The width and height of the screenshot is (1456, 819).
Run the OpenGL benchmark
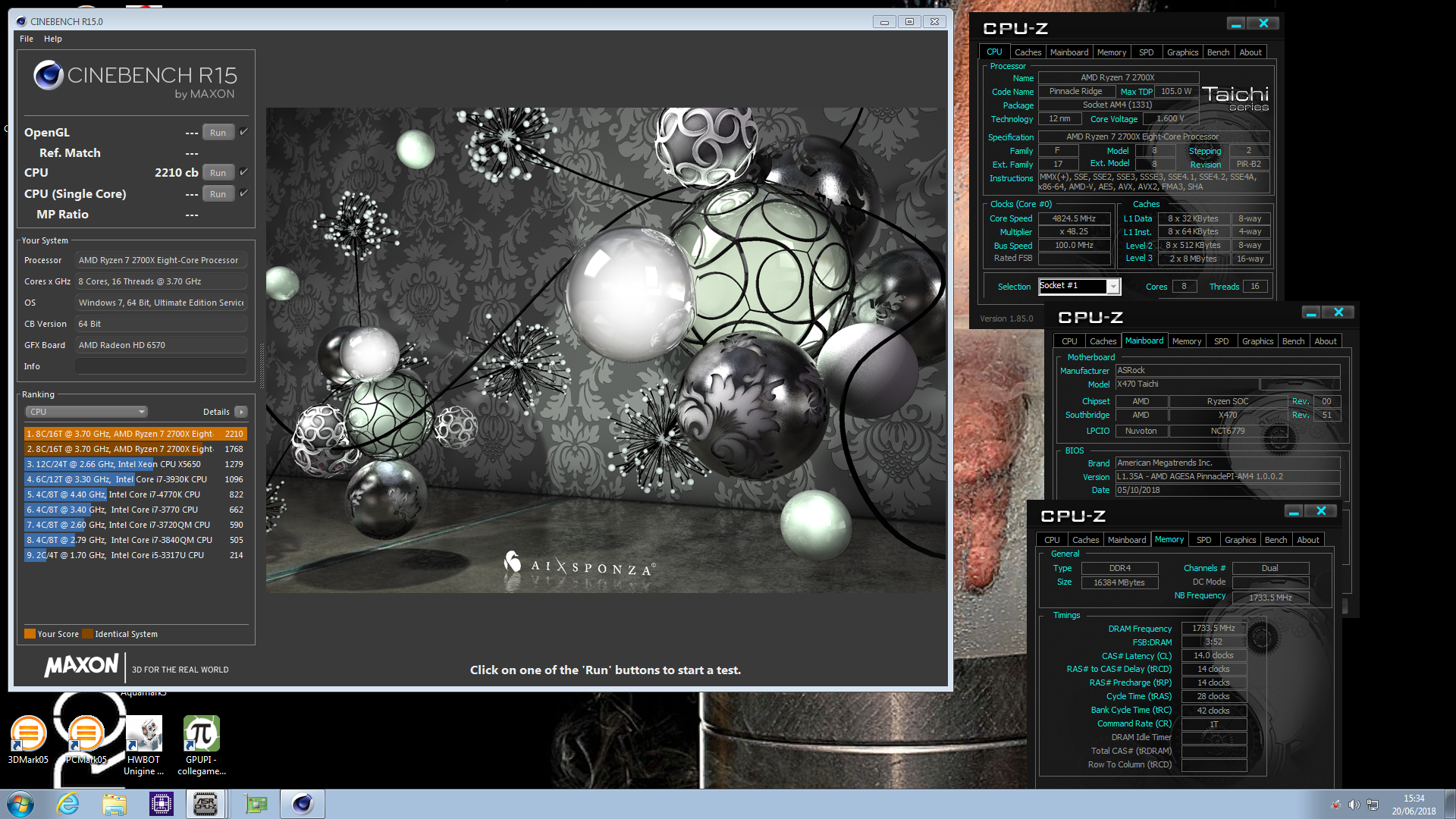(x=218, y=133)
